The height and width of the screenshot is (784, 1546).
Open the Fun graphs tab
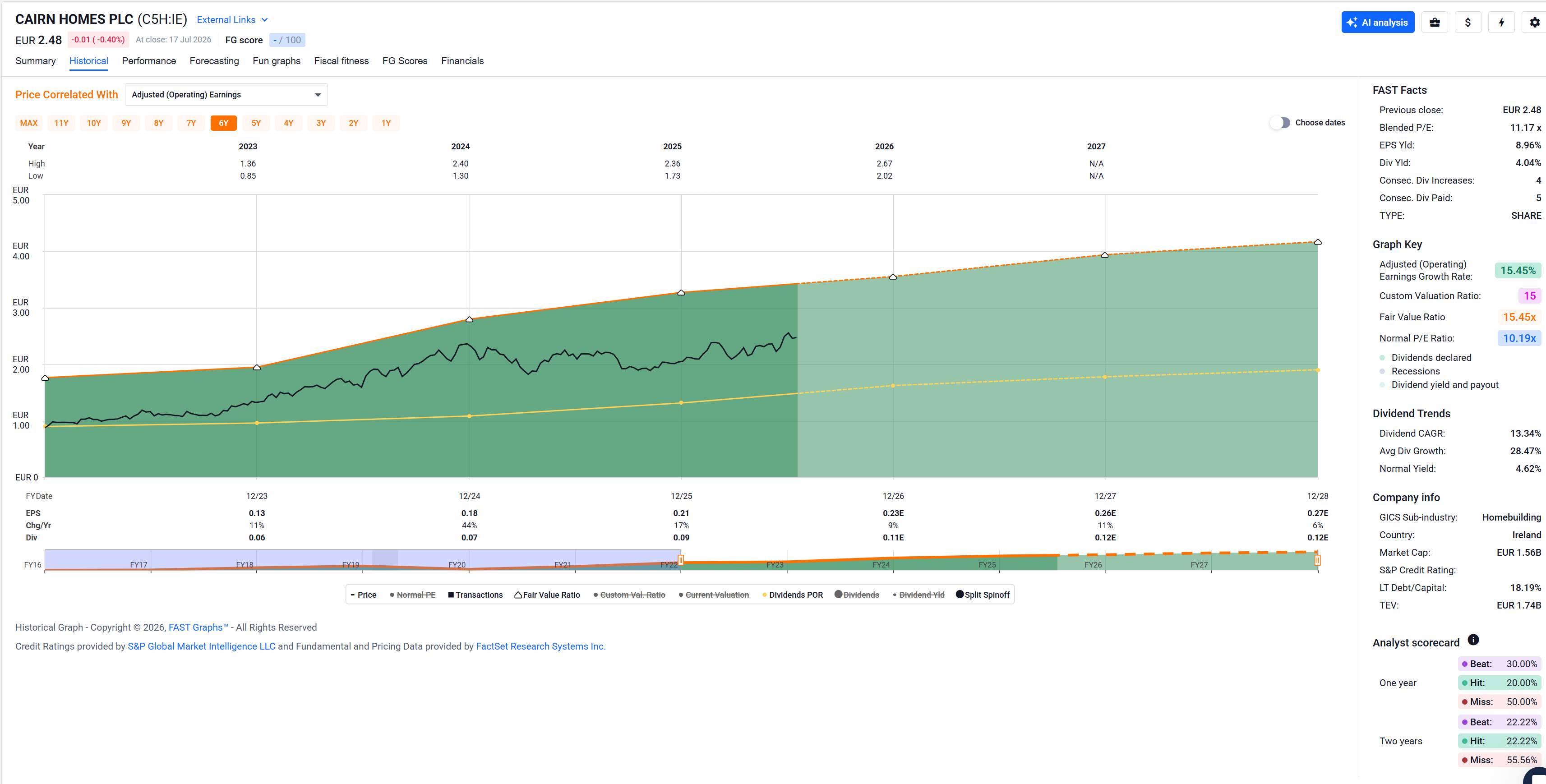click(277, 60)
